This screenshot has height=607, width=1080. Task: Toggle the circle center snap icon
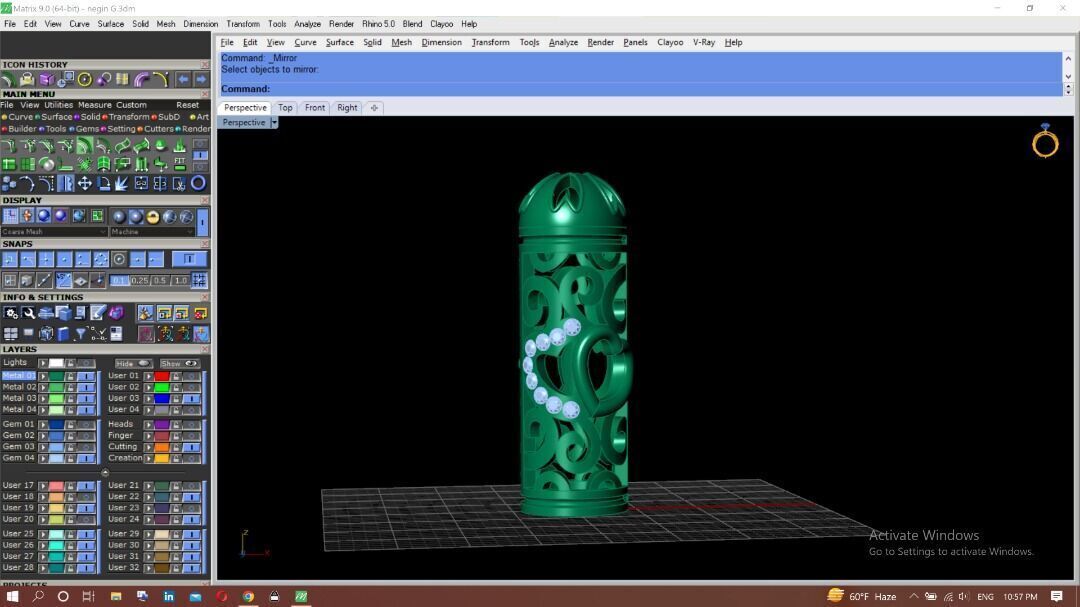coord(119,259)
